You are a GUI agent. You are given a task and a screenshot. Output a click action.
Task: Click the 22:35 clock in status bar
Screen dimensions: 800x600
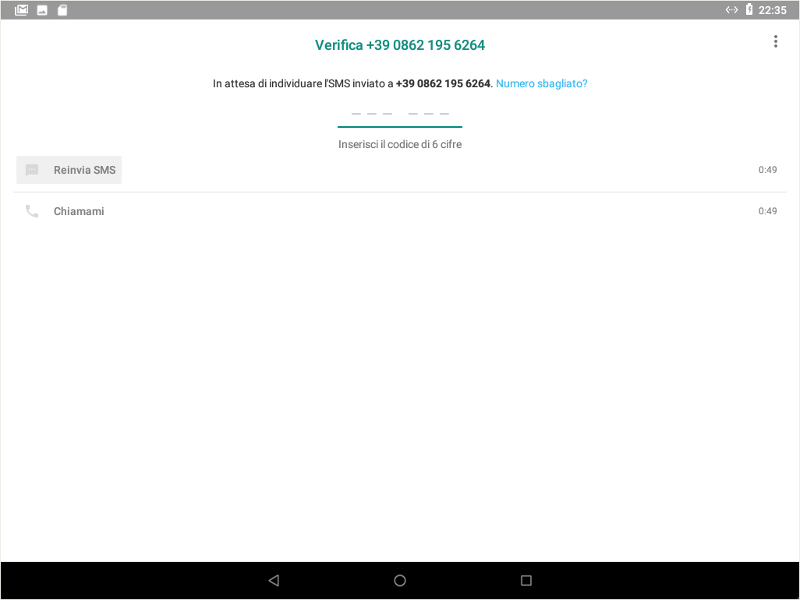coord(773,10)
